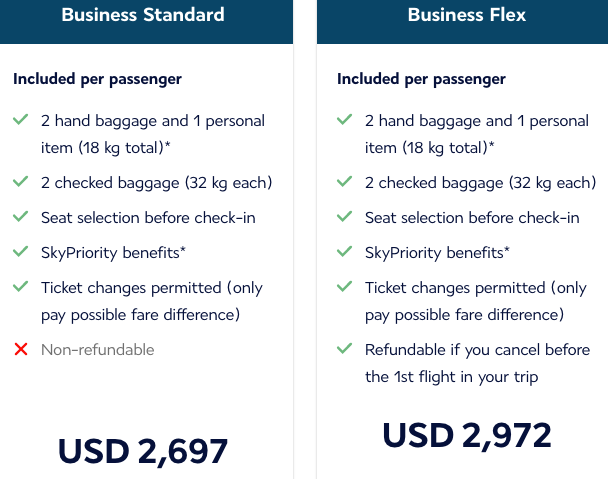Click Business Standard ticket changes permitted text
The image size is (608, 479).
point(152,301)
